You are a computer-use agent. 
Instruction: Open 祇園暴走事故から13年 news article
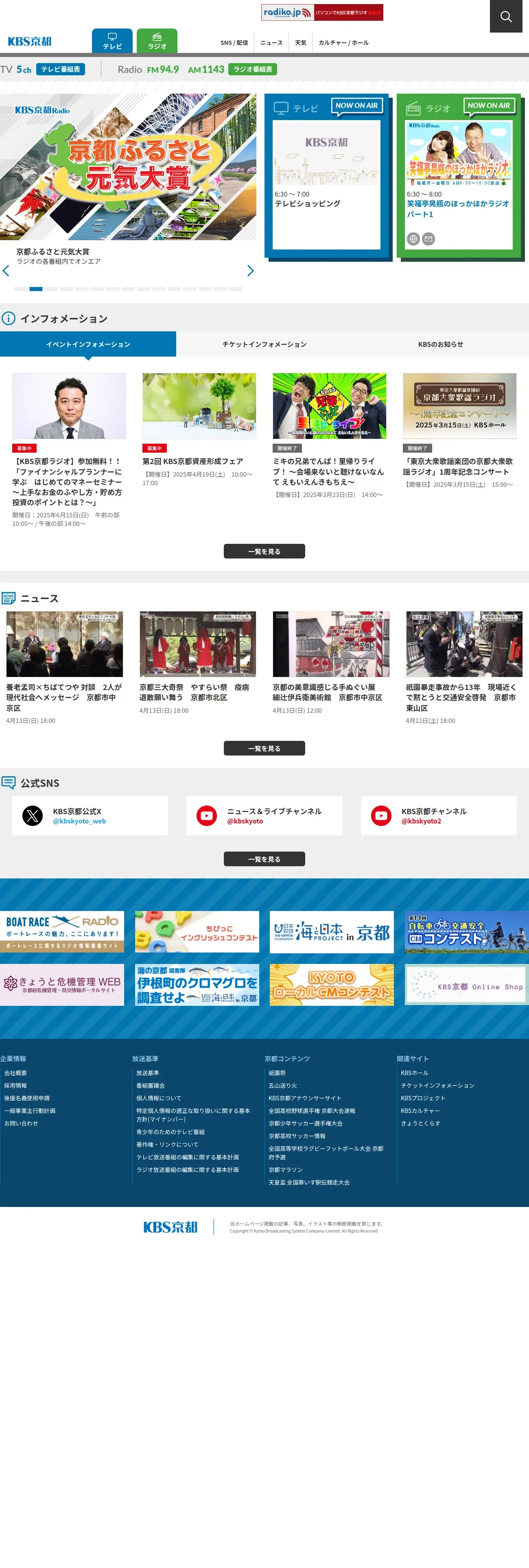point(464,668)
